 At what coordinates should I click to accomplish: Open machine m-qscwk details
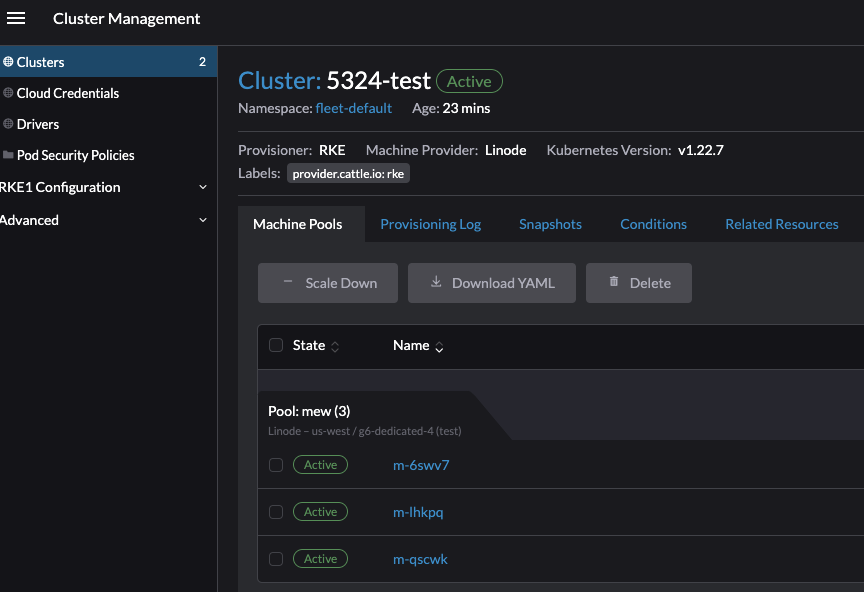[x=420, y=559]
